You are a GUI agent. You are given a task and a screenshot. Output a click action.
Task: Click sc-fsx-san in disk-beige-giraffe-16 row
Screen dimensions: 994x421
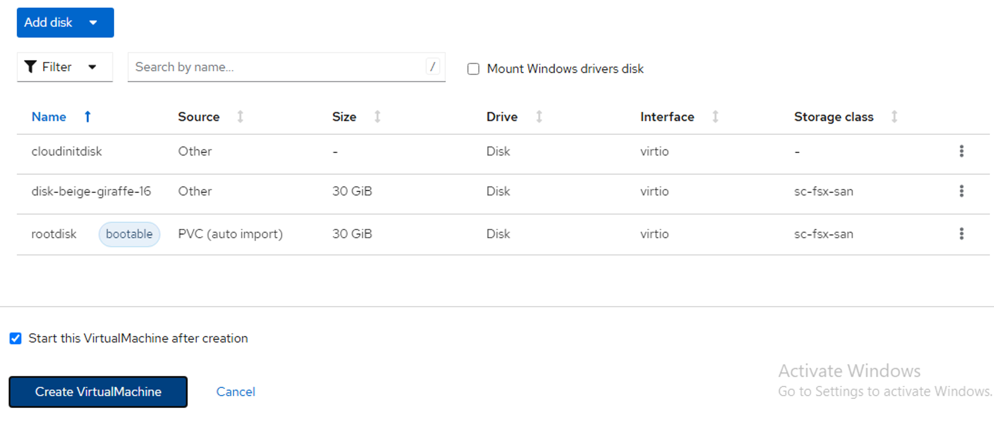coord(823,191)
